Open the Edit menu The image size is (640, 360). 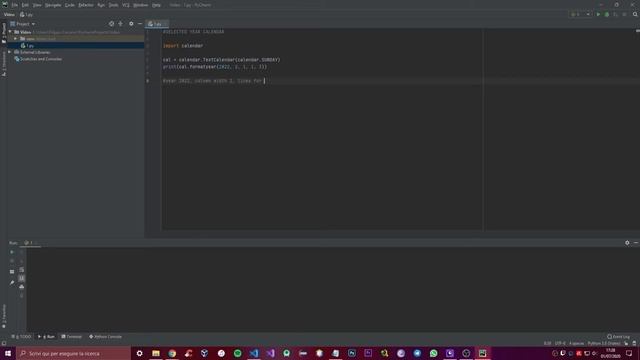tap(25, 5)
